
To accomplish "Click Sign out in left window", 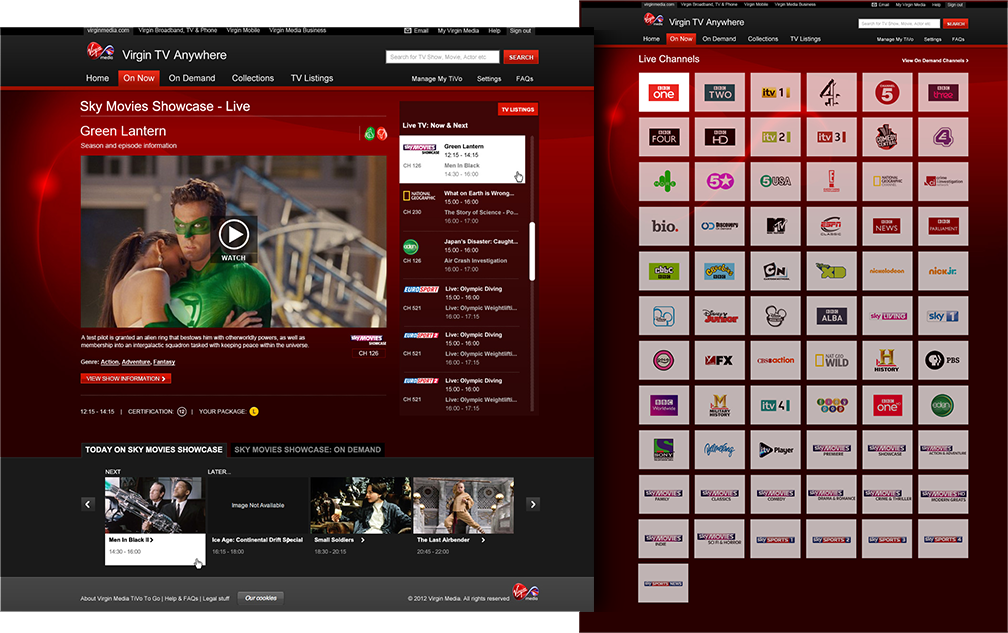I will (520, 30).
